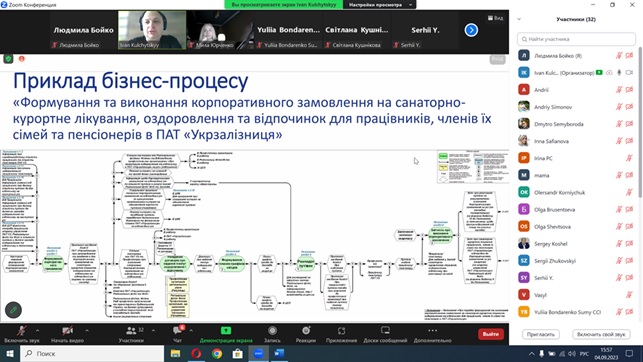Image resolution: width=643 pixels, height=362 pixels.
Task: Collapse participants panel with top chevron
Action: (x=519, y=19)
